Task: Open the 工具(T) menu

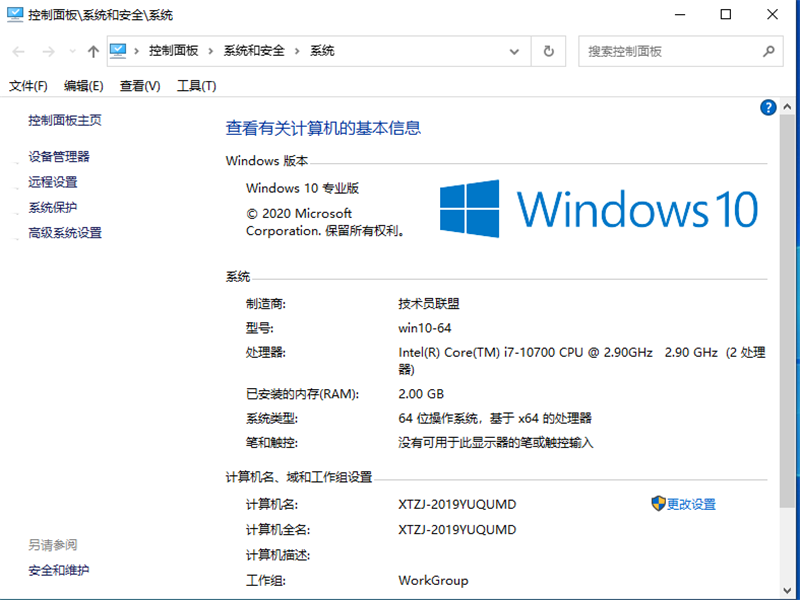Action: (x=195, y=86)
